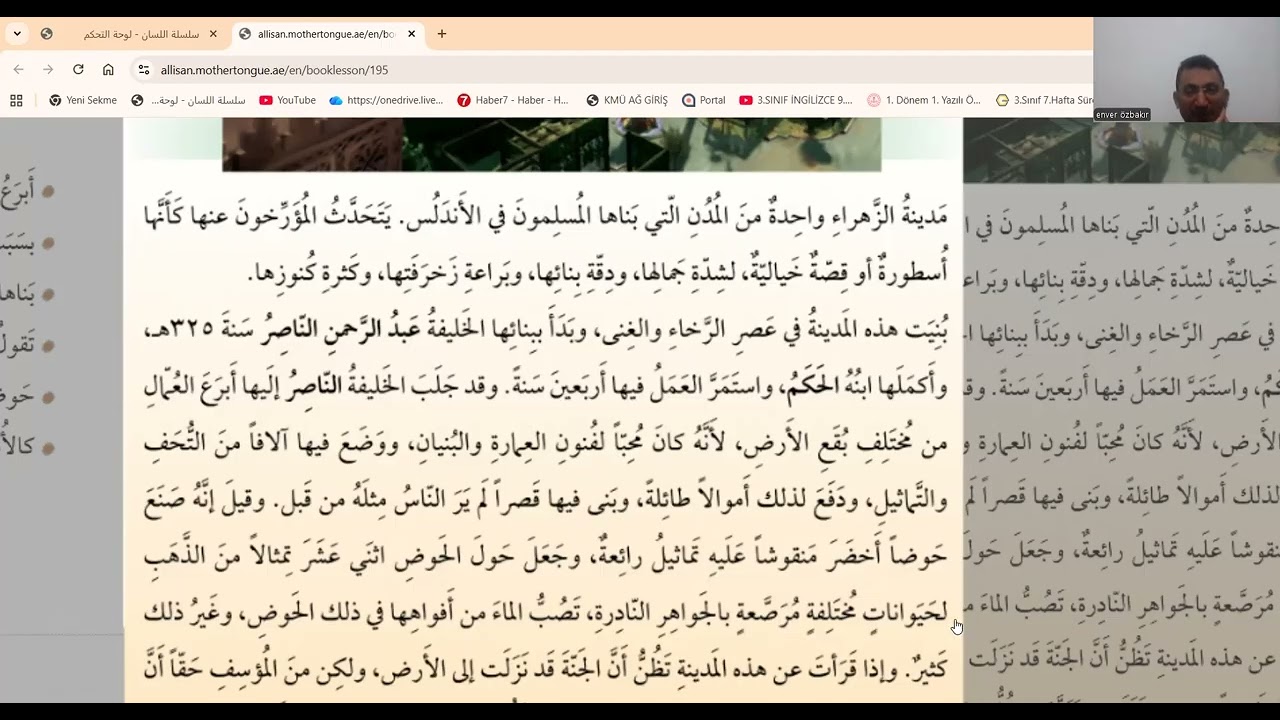This screenshot has width=1280, height=720.
Task: Click the enver özbakır name label
Action: [1122, 115]
